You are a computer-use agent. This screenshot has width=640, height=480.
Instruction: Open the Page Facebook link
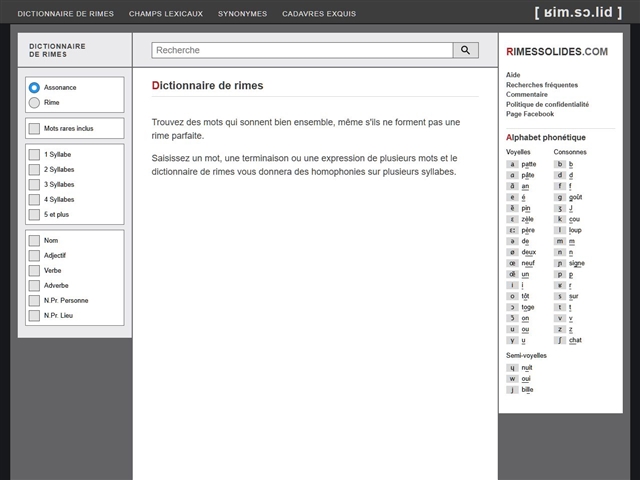point(530,114)
